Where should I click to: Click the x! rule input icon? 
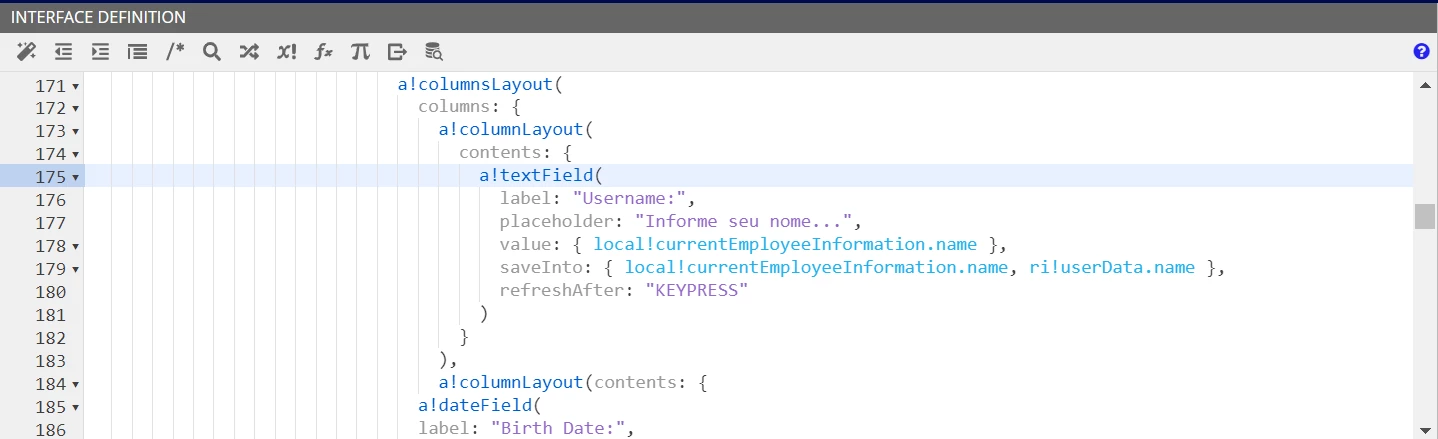(287, 51)
